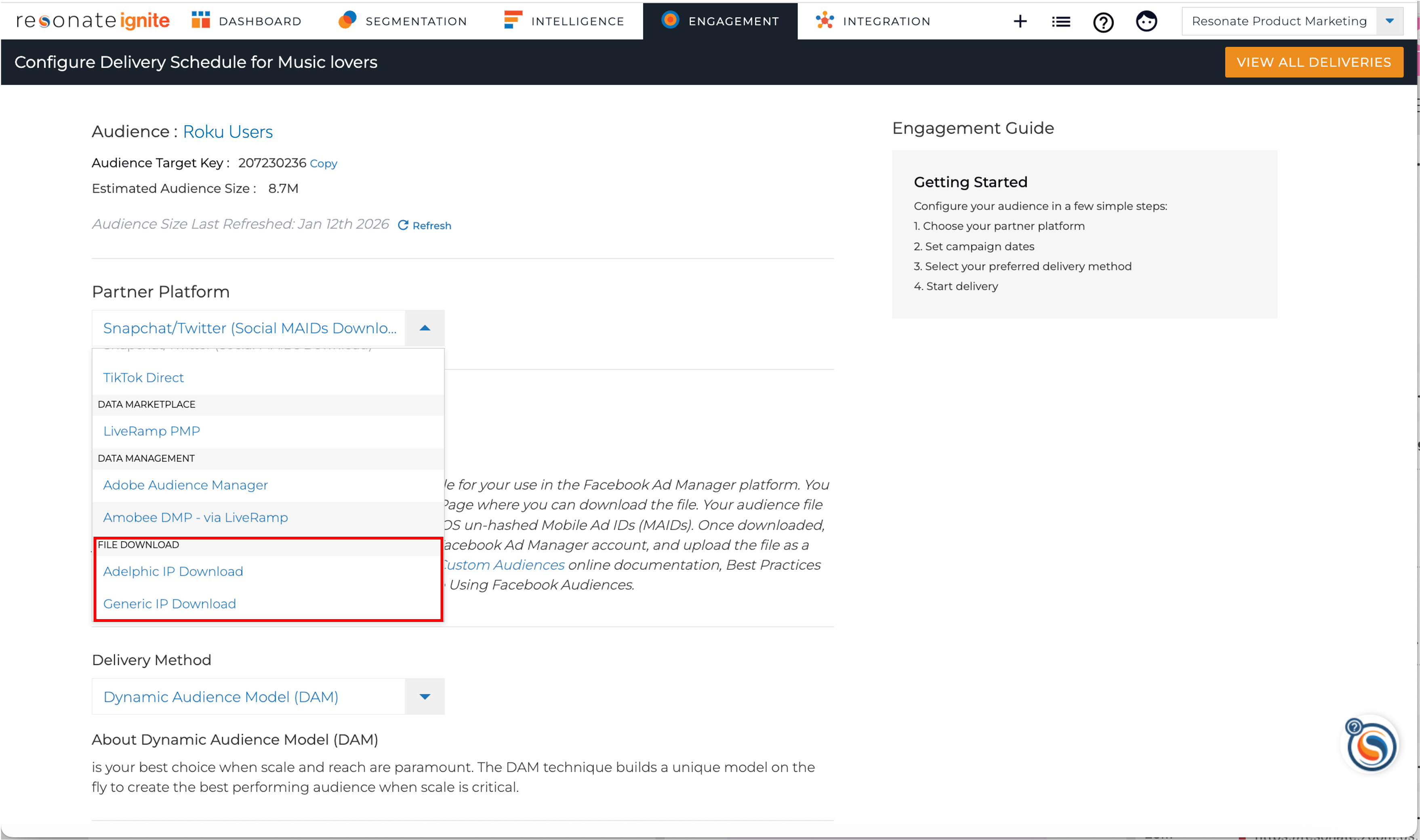
Task: Select TikTok Direct from the list
Action: click(268, 378)
